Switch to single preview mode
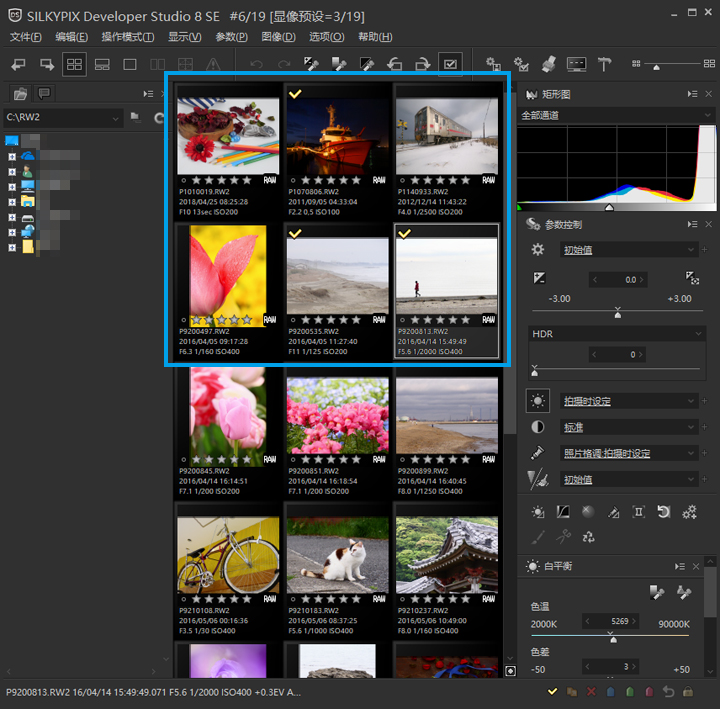 130,64
